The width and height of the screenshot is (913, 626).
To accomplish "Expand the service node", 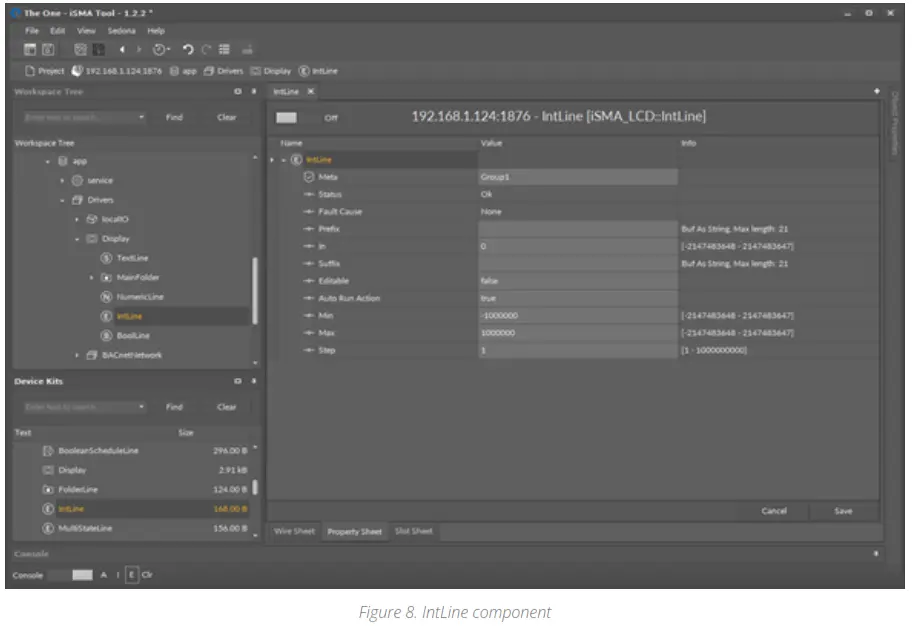I will click(x=62, y=181).
